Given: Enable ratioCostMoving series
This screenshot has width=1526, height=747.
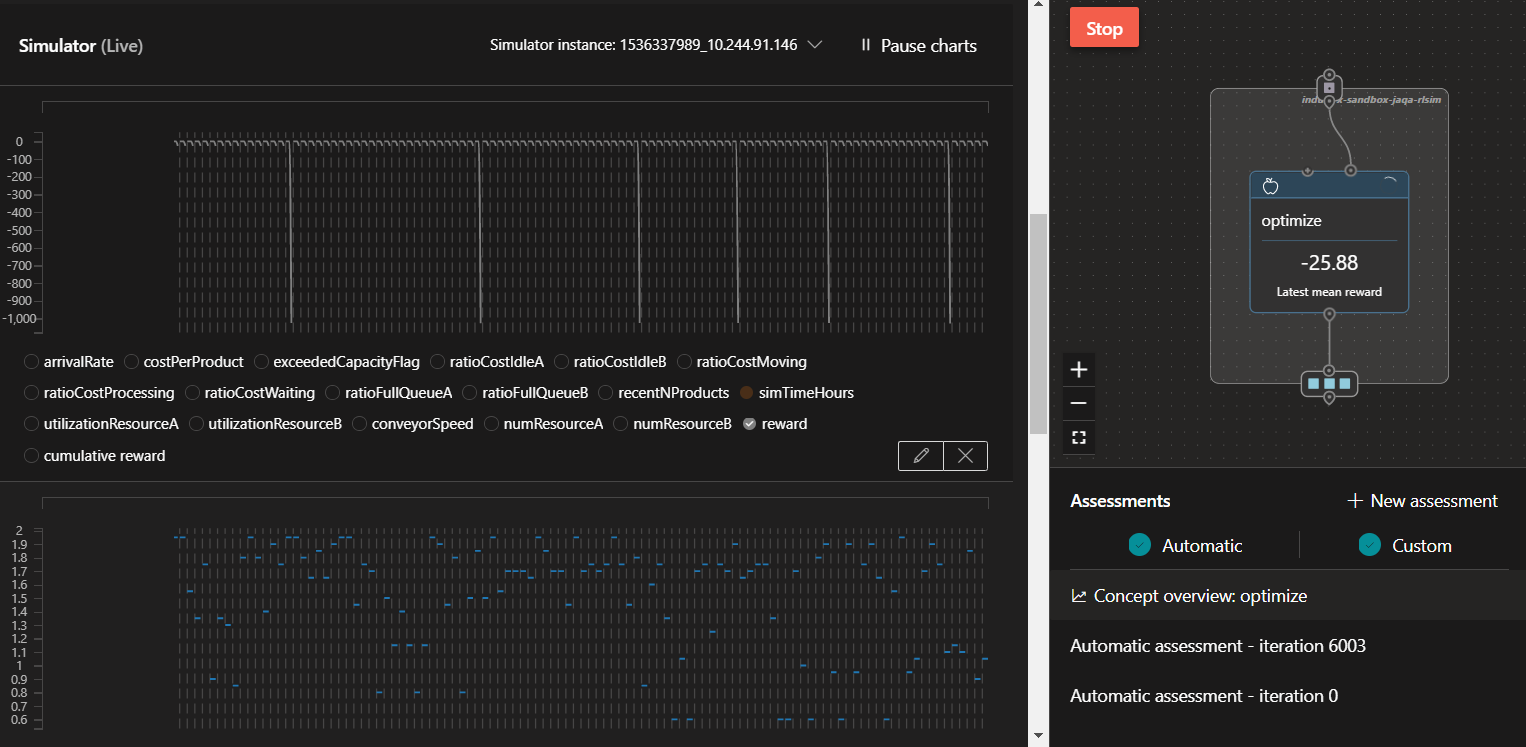Looking at the screenshot, I should [x=684, y=362].
